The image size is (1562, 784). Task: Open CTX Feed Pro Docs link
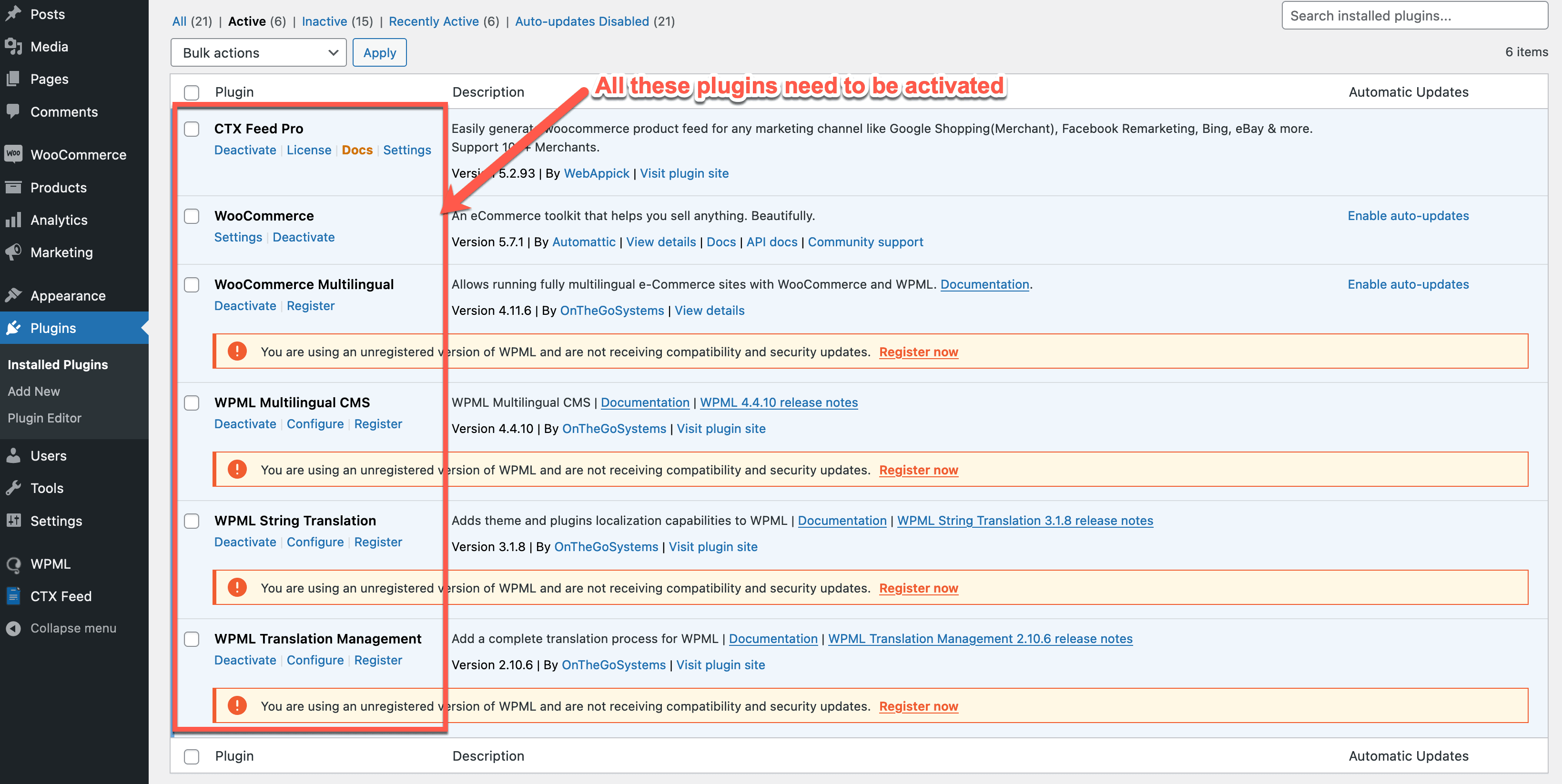pos(357,150)
